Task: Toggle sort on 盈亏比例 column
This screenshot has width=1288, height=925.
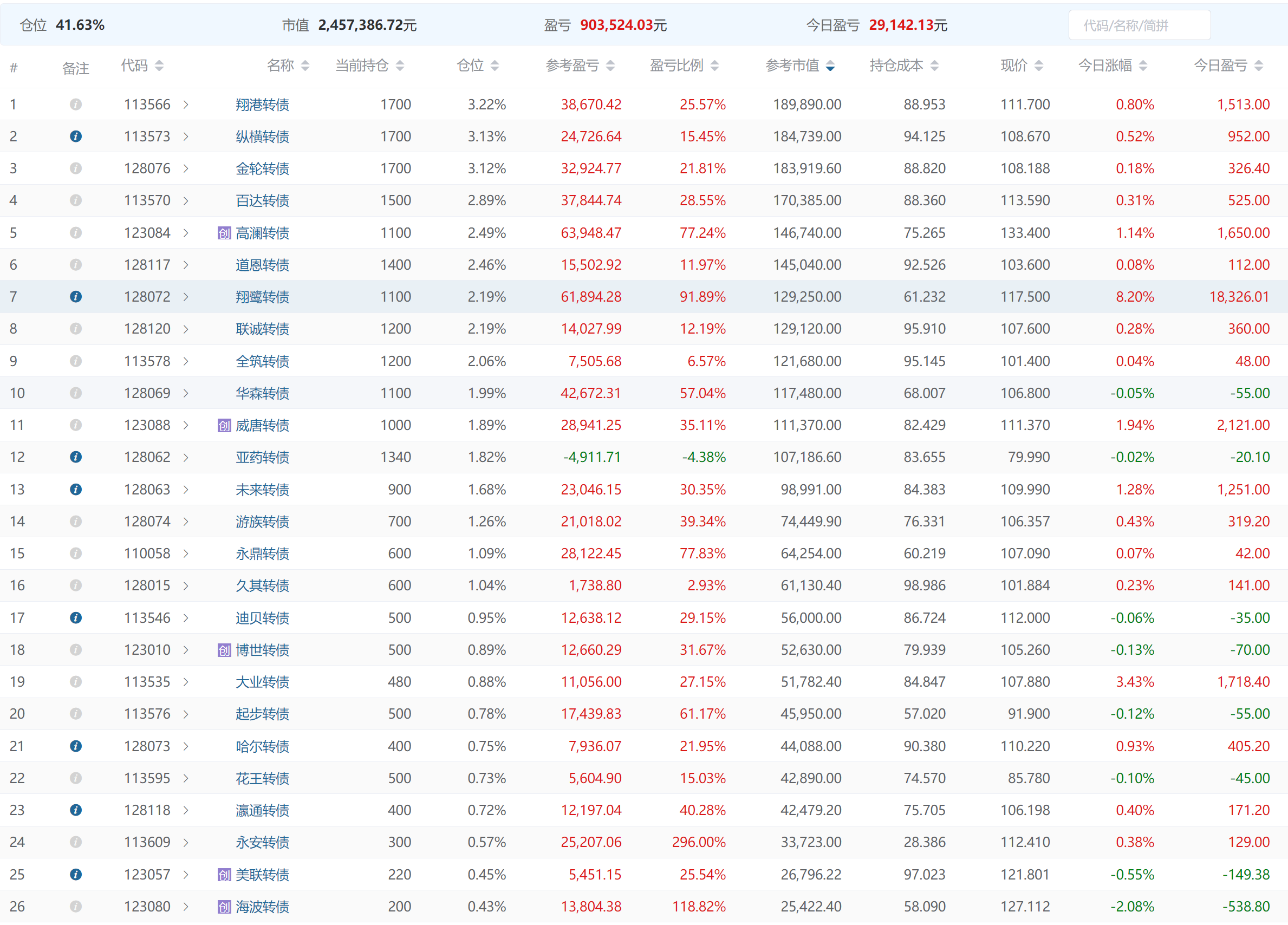Action: [x=714, y=66]
